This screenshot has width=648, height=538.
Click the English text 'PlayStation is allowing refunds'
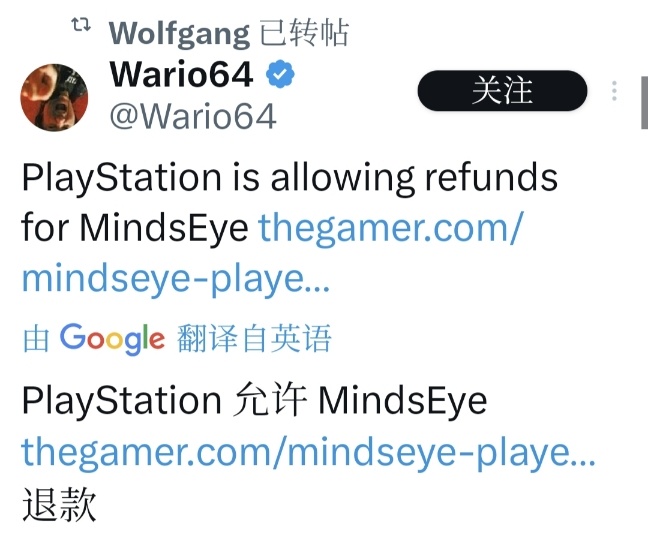(x=290, y=177)
